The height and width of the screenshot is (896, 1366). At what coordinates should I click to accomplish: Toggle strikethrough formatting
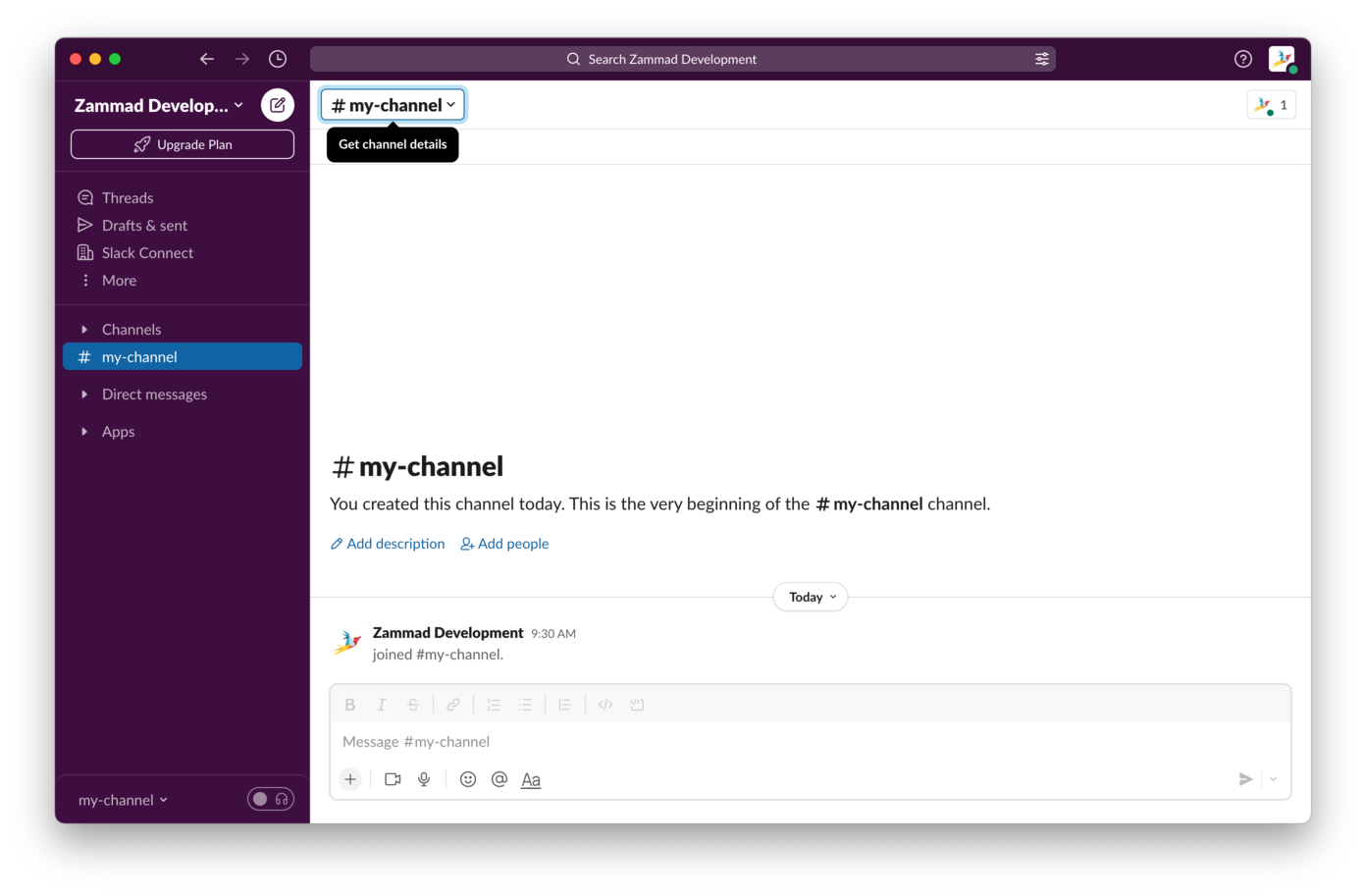[413, 705]
